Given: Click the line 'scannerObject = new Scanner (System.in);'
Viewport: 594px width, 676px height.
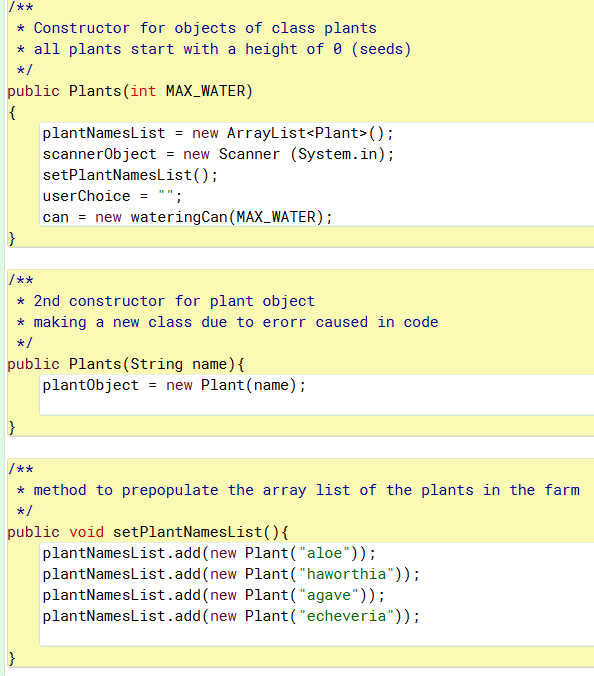Looking at the screenshot, I should point(218,154).
